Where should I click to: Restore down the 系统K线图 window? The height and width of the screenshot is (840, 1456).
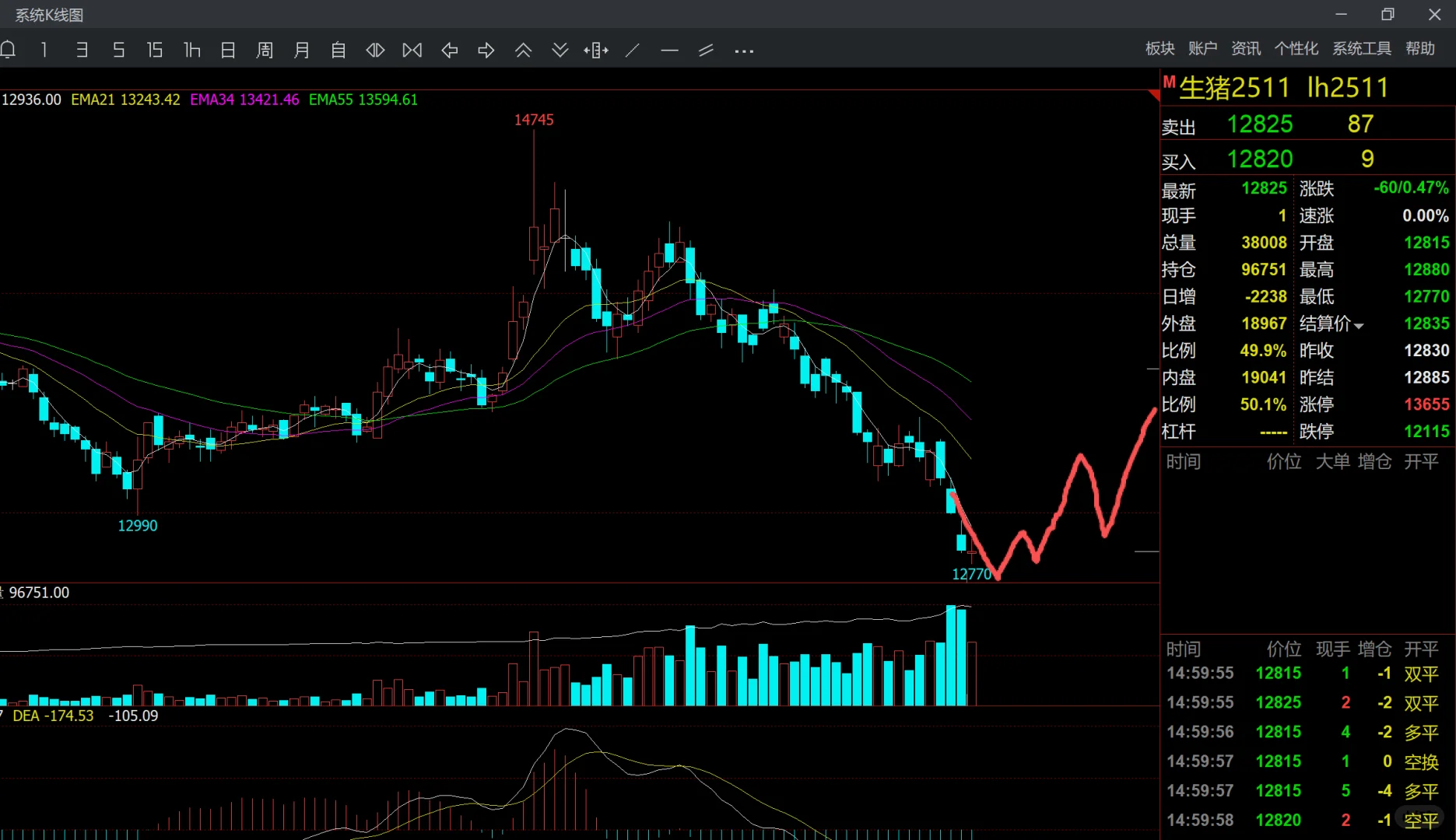(x=1388, y=14)
